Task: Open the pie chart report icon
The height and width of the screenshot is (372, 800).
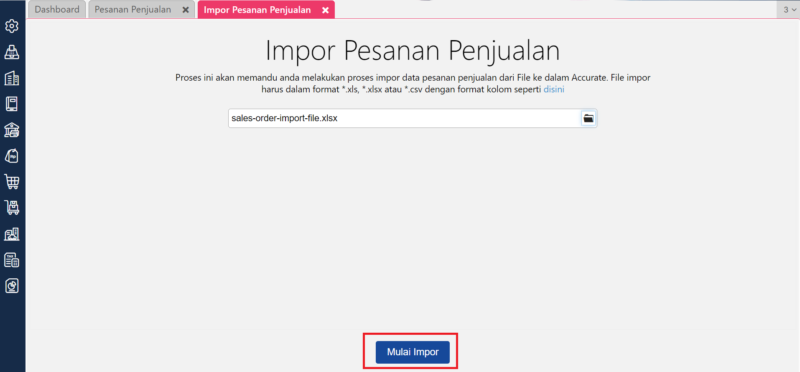Action: [x=11, y=286]
